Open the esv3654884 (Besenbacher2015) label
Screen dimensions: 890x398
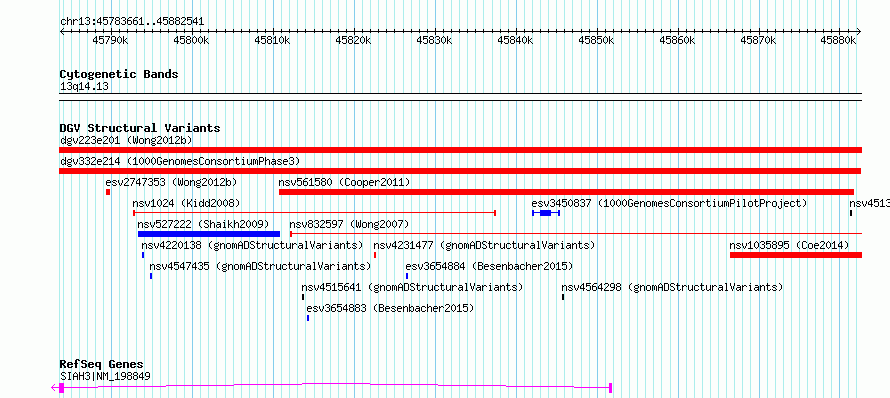(x=489, y=266)
